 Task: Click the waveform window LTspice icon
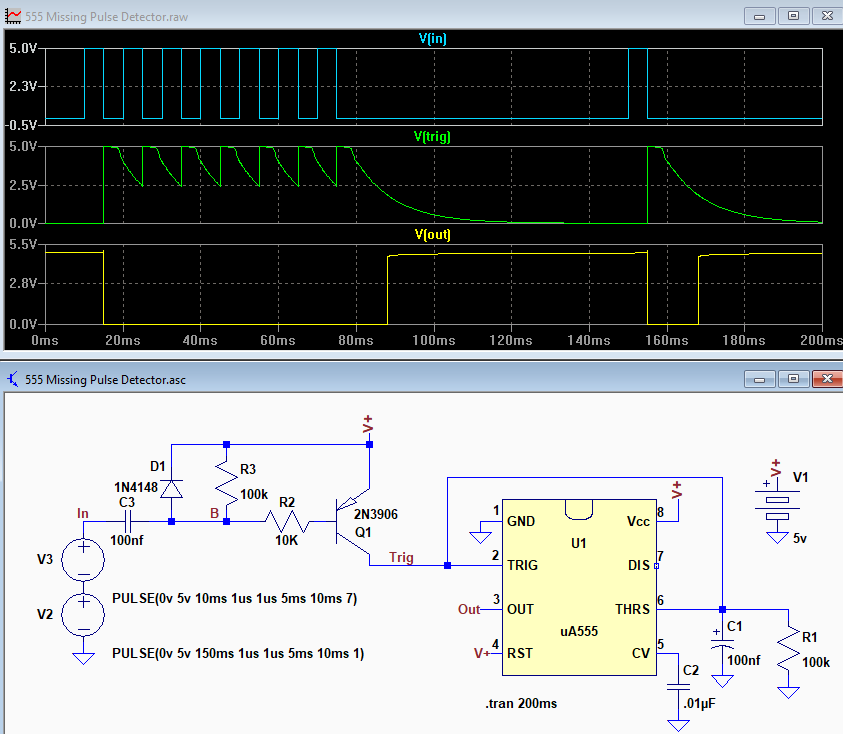[x=13, y=16]
